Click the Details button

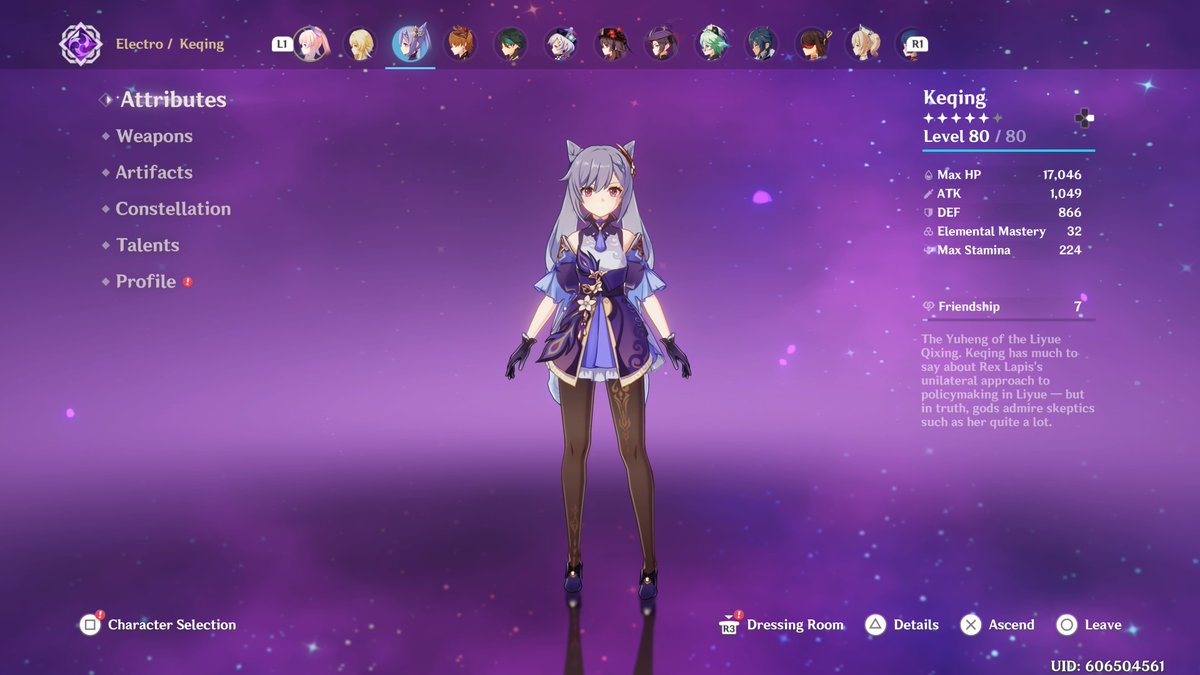[x=903, y=625]
